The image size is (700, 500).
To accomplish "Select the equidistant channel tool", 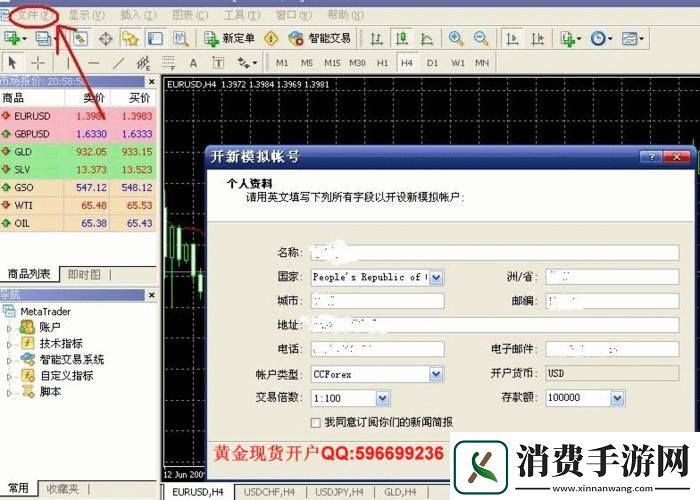I will pos(143,63).
